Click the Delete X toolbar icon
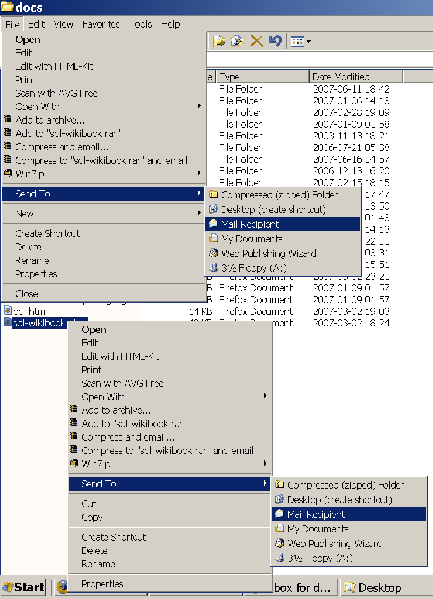Image resolution: width=433 pixels, height=599 pixels. (x=256, y=40)
